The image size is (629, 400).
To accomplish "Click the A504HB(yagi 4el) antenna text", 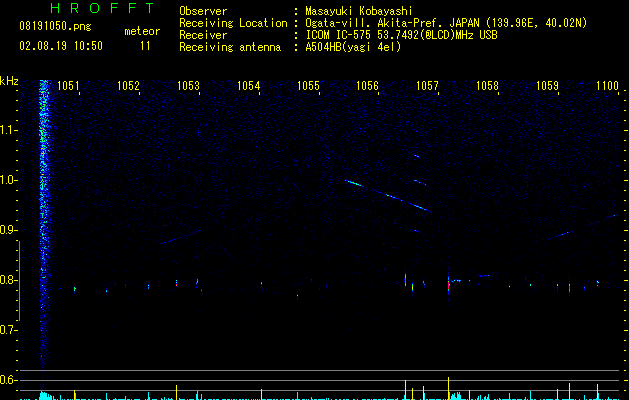I will pos(353,47).
